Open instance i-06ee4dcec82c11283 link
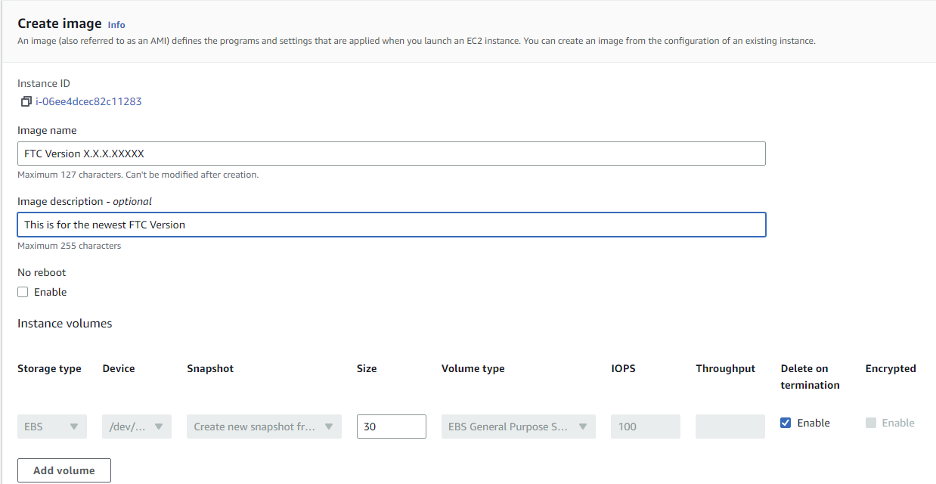This screenshot has width=936, height=484. tap(88, 101)
